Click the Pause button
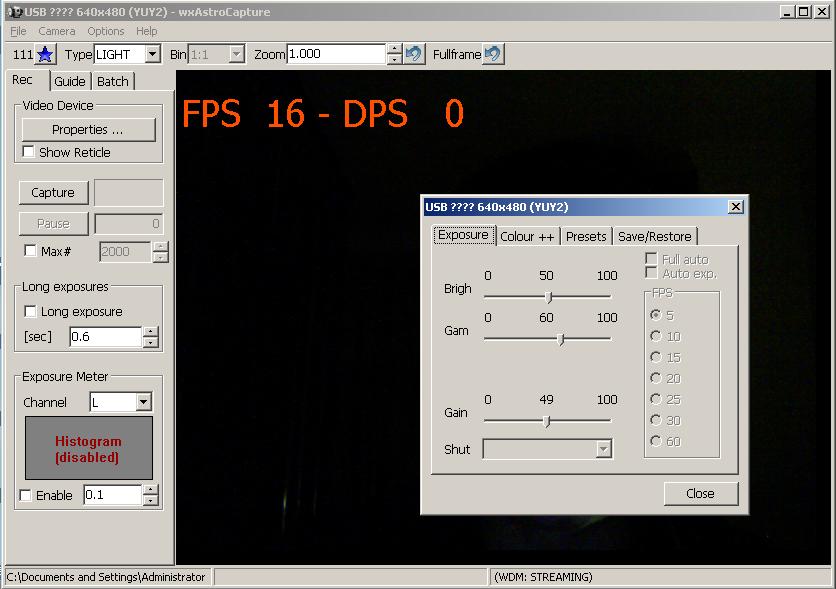This screenshot has height=589, width=836. (53, 223)
